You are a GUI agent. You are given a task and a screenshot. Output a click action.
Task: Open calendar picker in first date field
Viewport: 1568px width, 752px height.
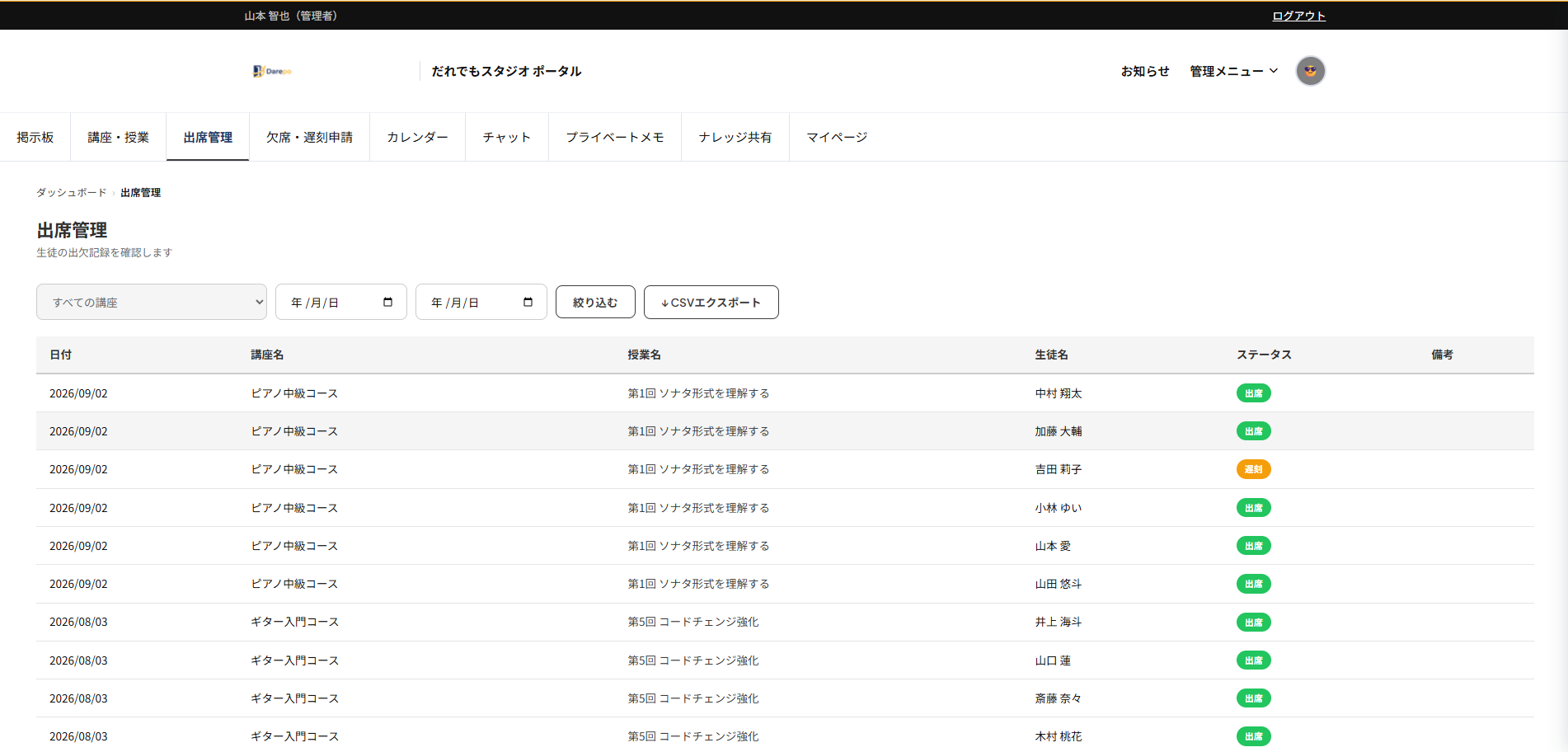click(387, 303)
